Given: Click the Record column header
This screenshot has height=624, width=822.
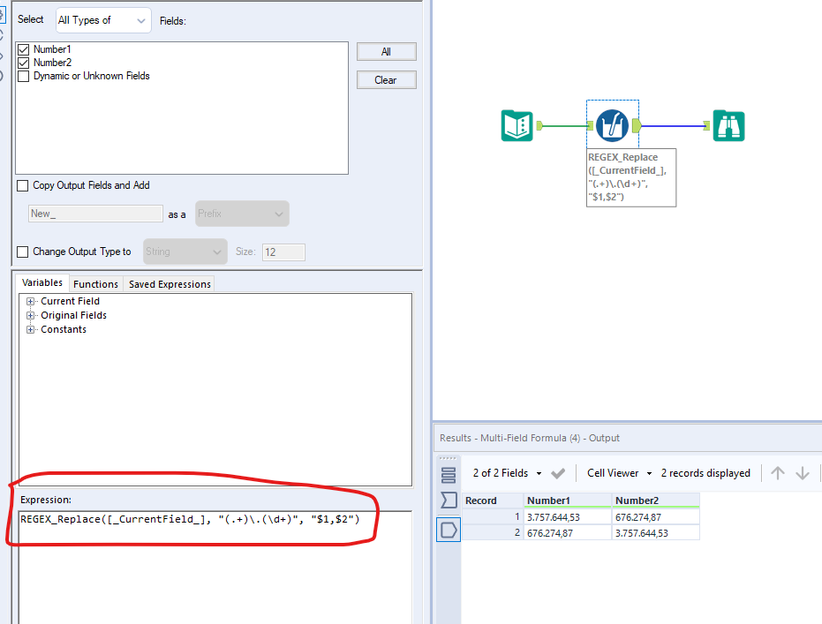Looking at the screenshot, I should tap(492, 501).
